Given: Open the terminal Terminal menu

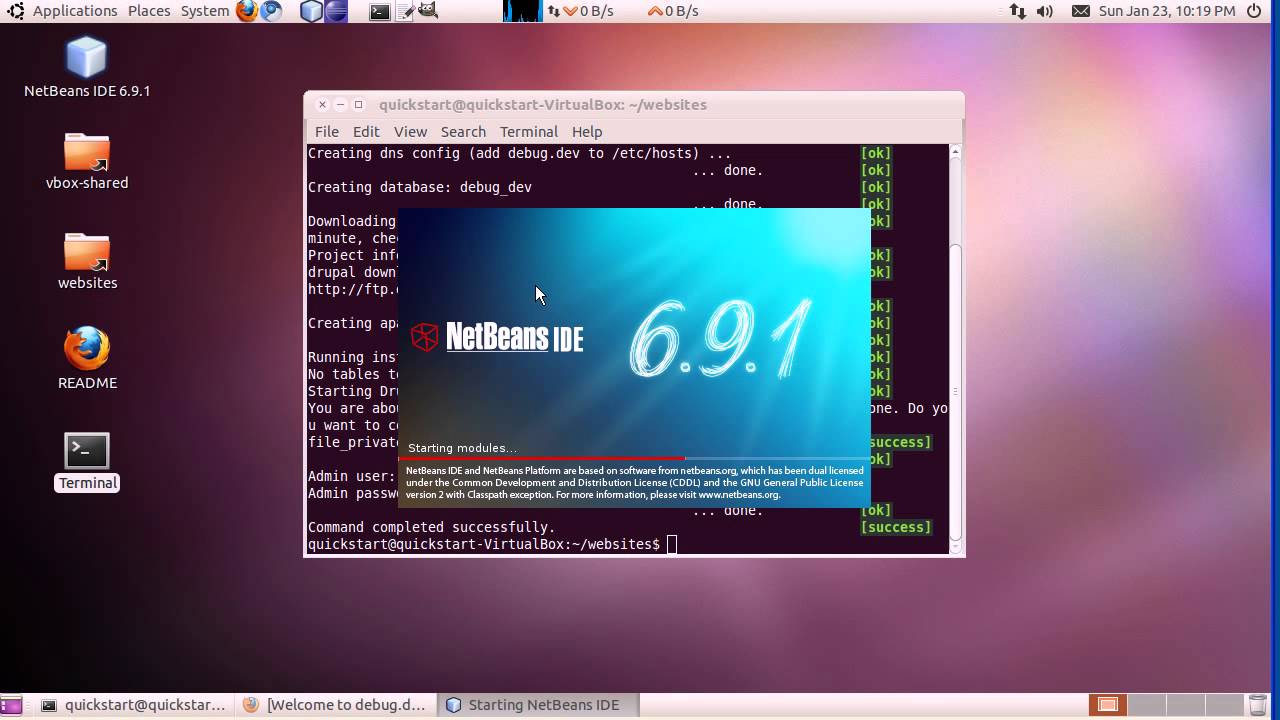Looking at the screenshot, I should click(x=529, y=131).
